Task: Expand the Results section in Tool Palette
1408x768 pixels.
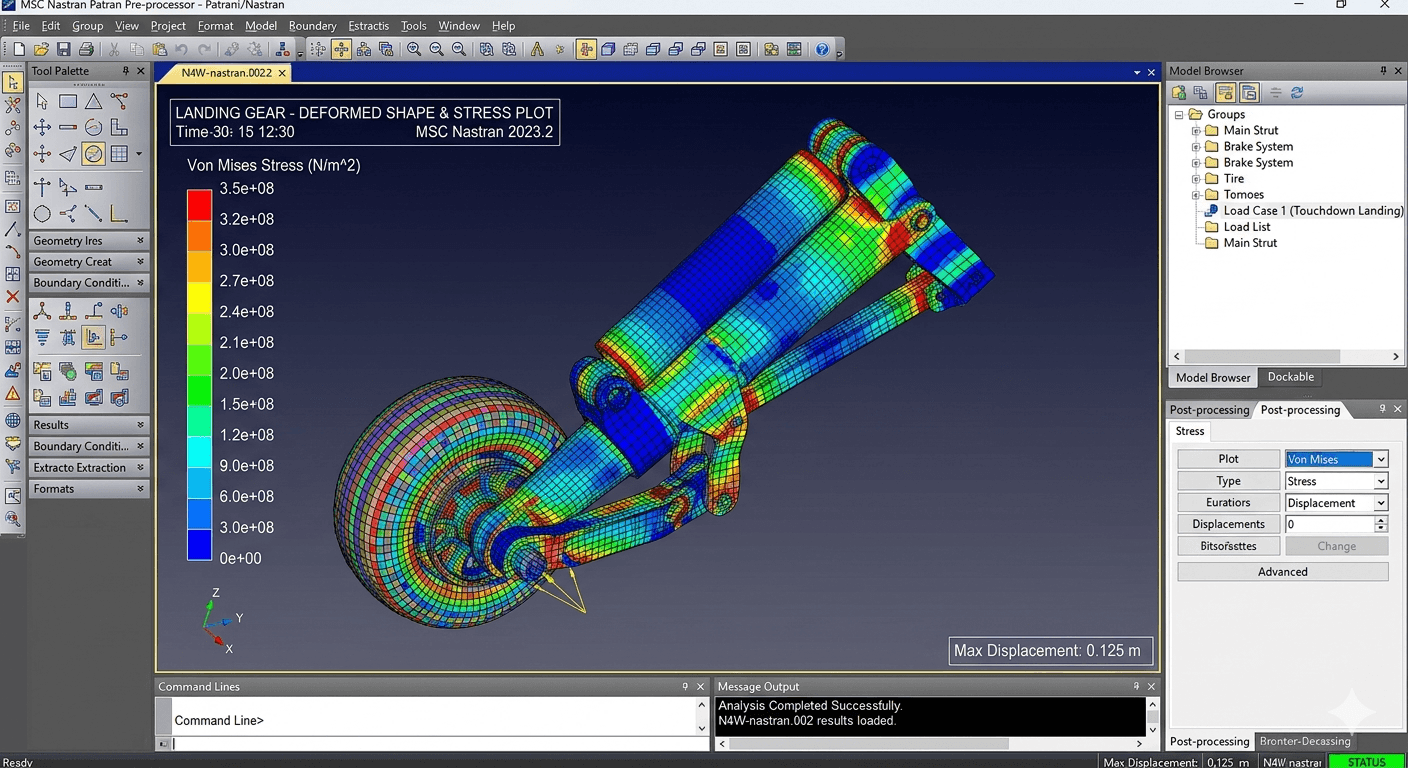Action: pos(89,425)
